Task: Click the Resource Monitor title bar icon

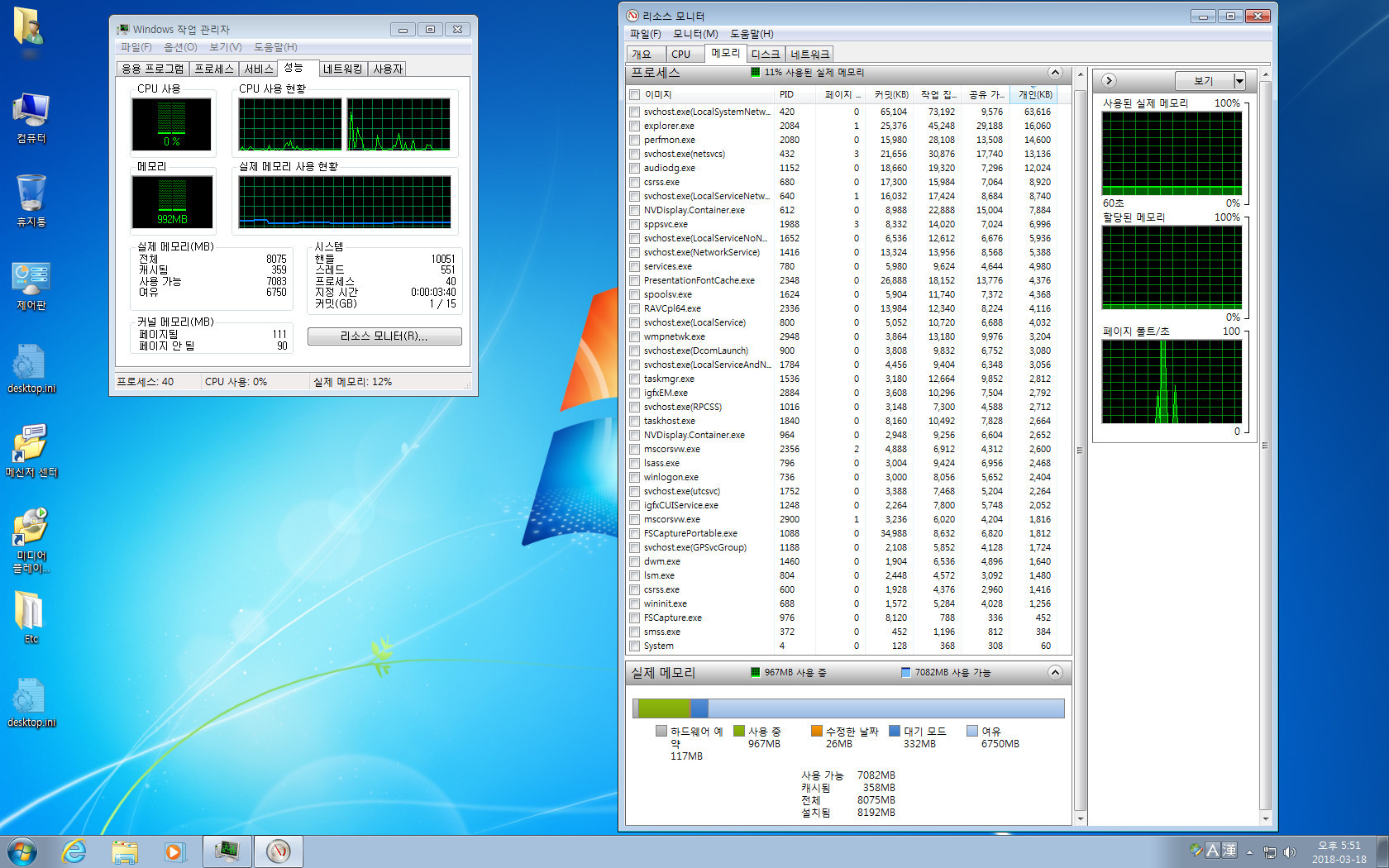Action: click(x=633, y=16)
